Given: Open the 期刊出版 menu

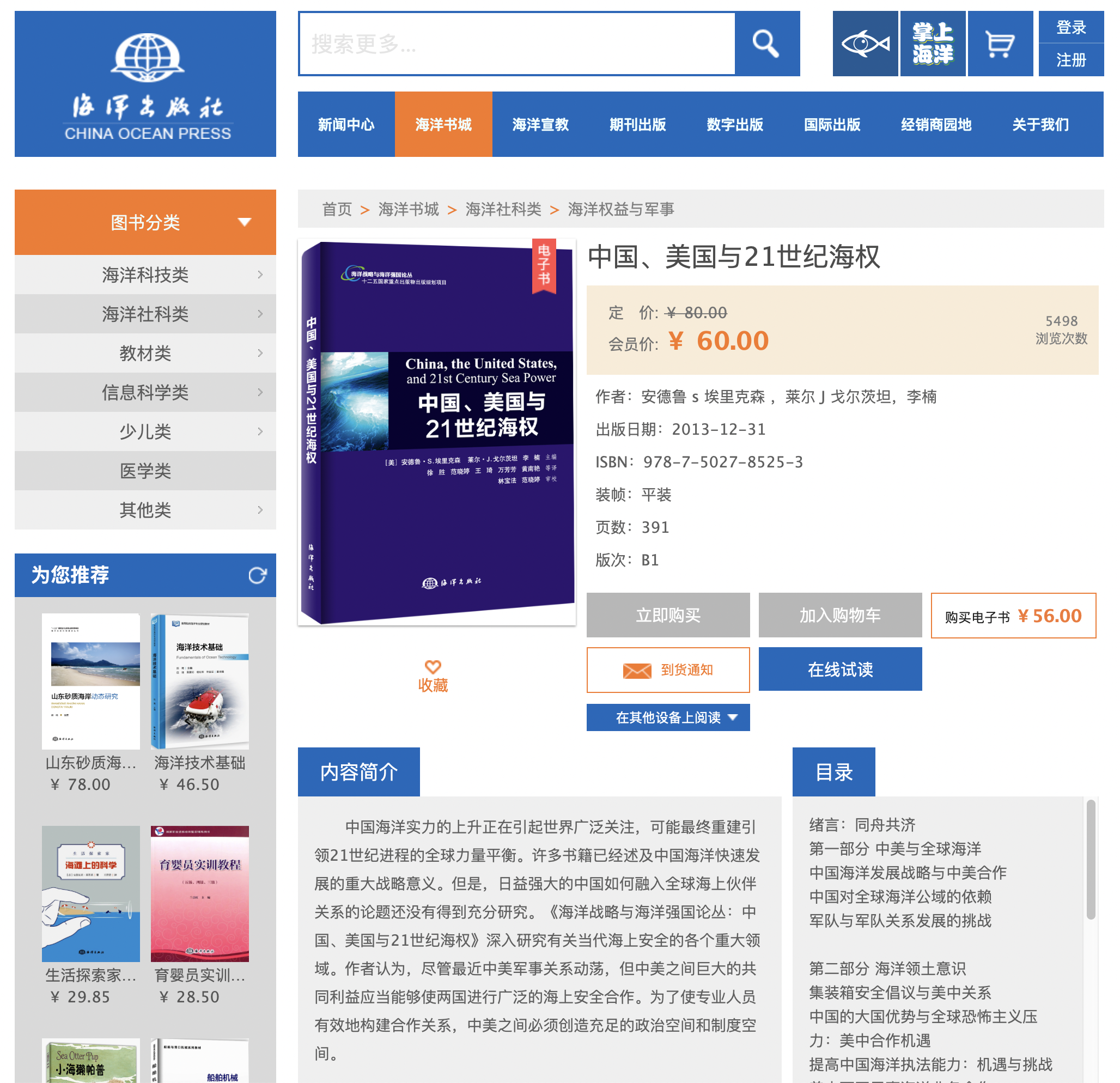Looking at the screenshot, I should [x=638, y=124].
